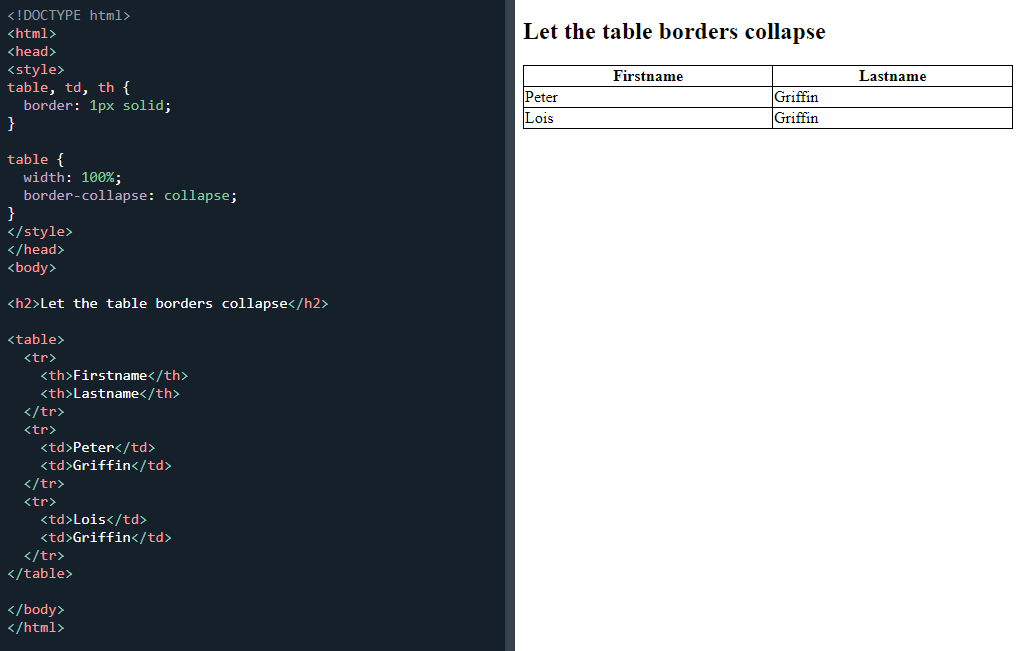Image resolution: width=1018 pixels, height=651 pixels.
Task: Click the DOCTYPE declaration line
Action: pyautogui.click(x=69, y=14)
